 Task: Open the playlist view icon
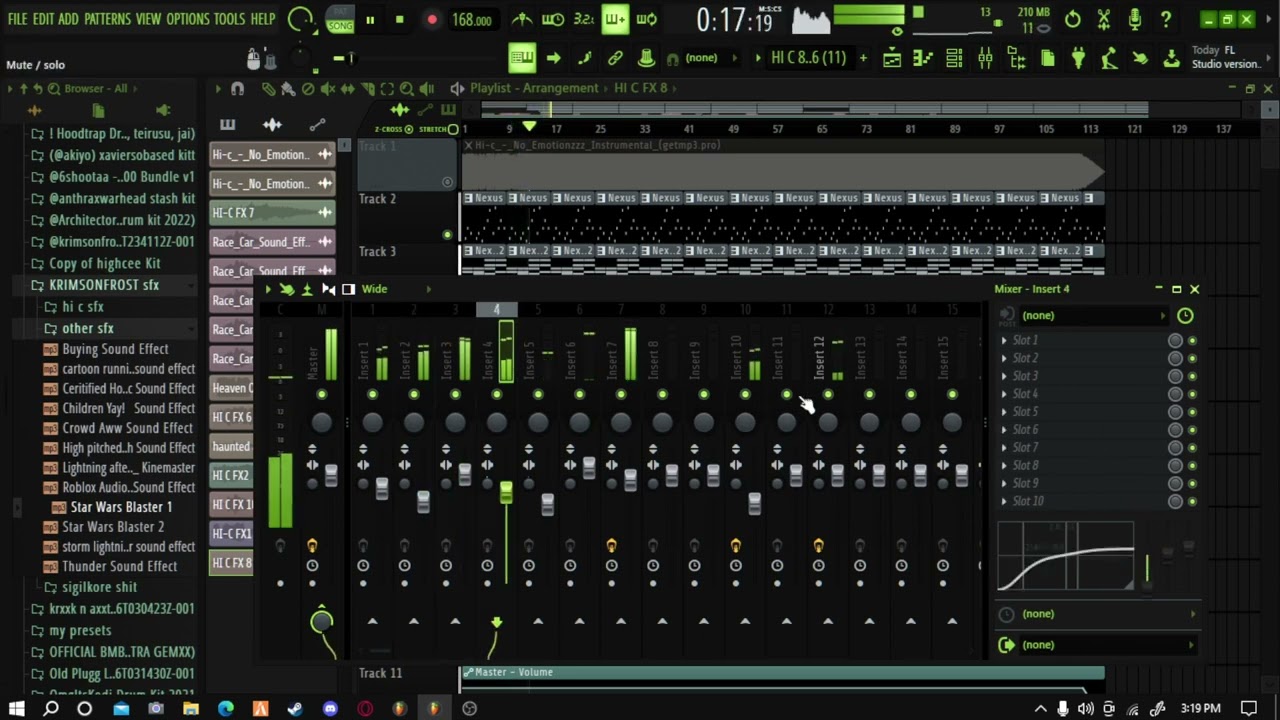(x=892, y=58)
